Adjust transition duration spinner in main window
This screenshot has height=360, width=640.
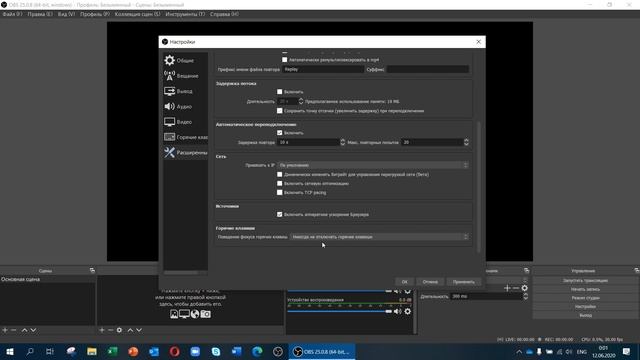[525, 296]
